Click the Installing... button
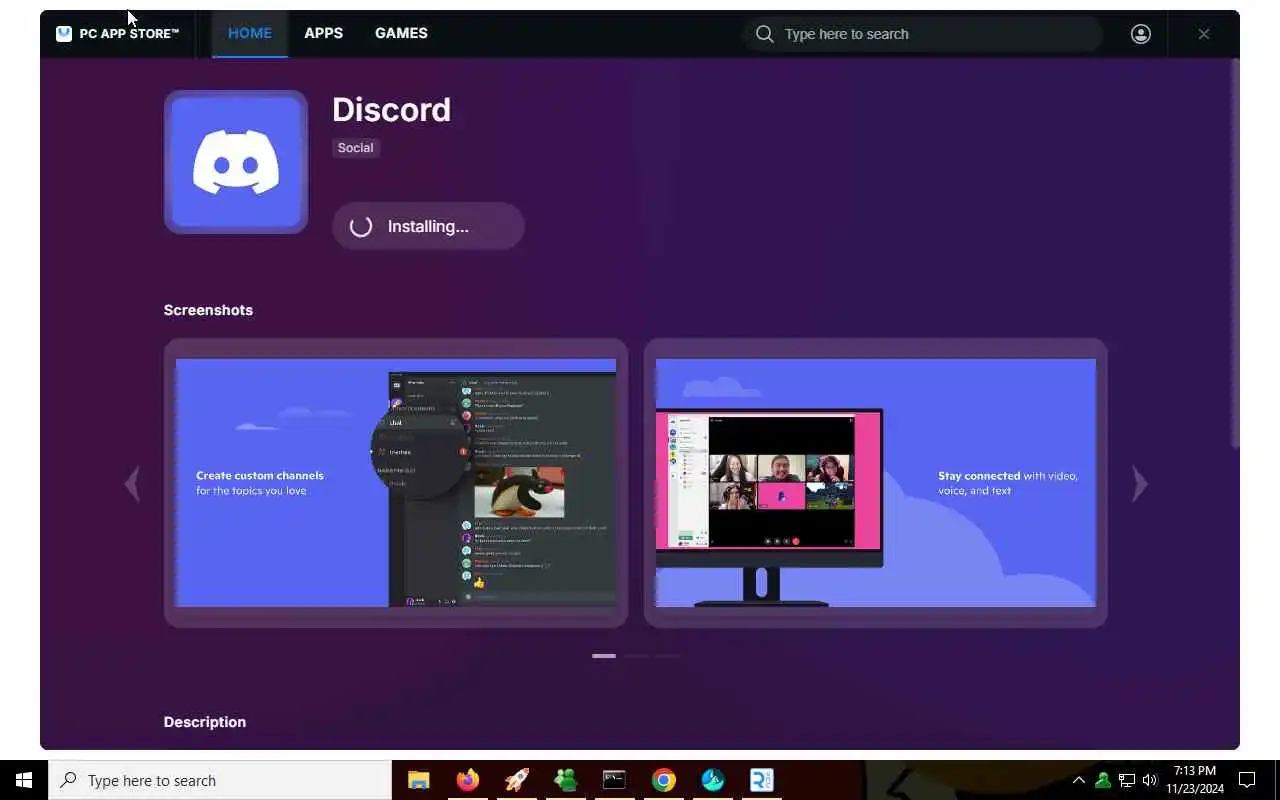 pos(428,226)
